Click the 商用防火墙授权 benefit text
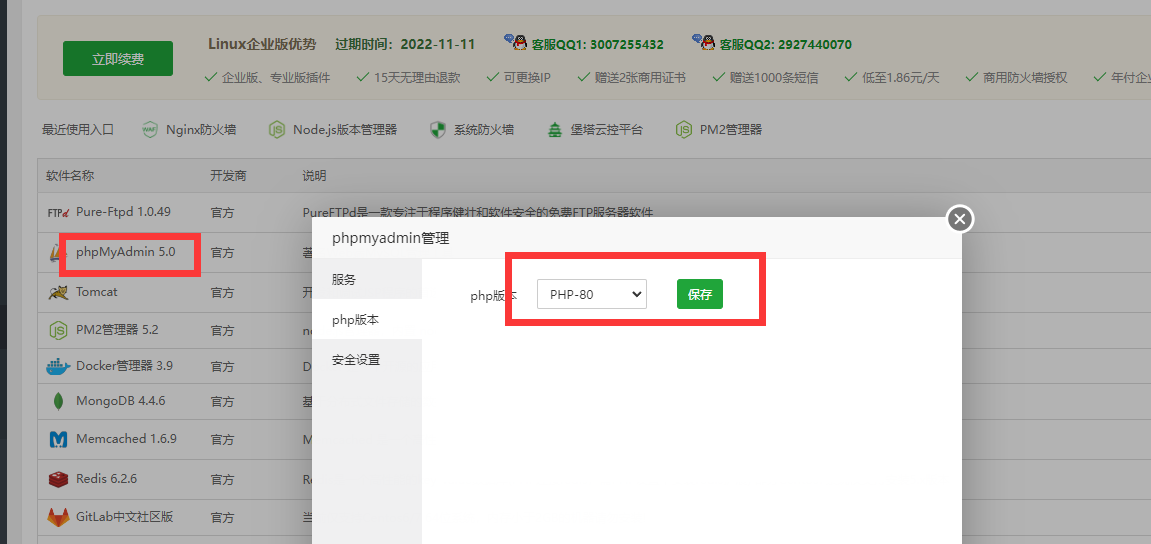1151x544 pixels. 1025,77
